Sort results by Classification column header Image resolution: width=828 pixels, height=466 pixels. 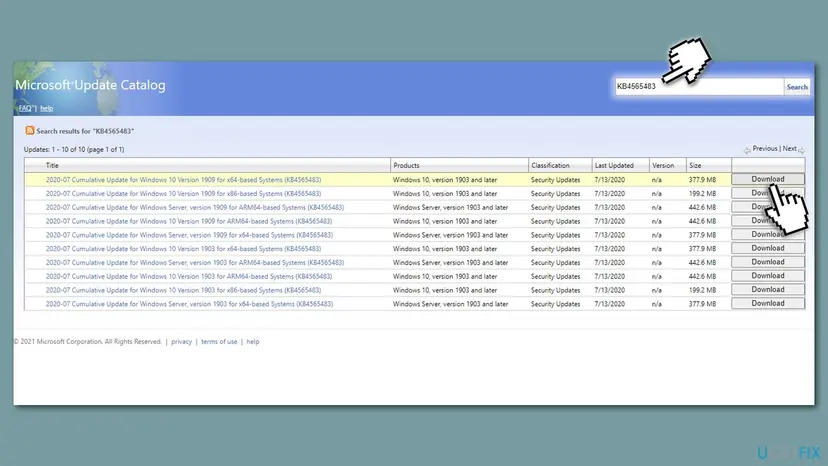550,165
